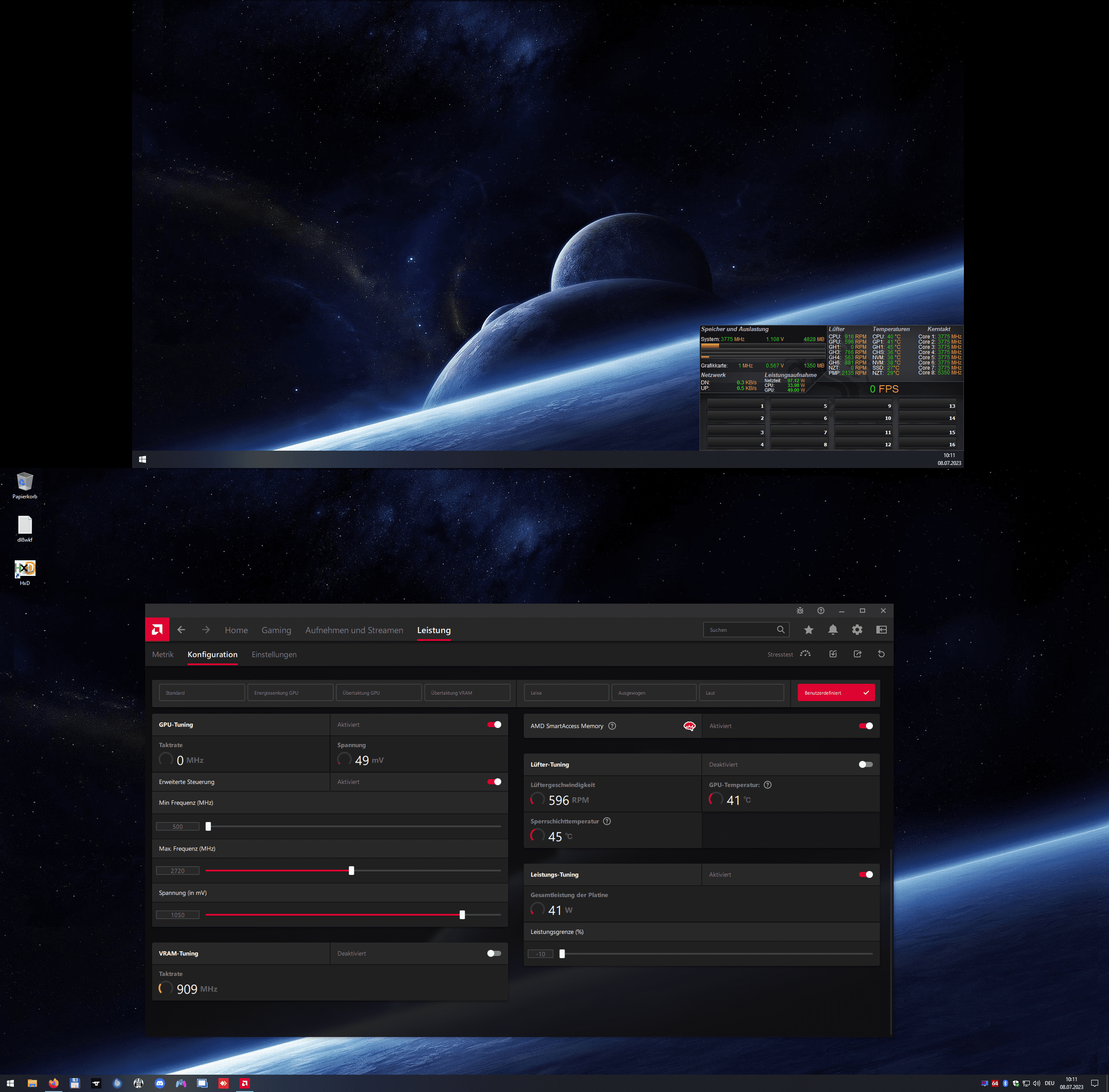The width and height of the screenshot is (1109, 1092).
Task: Open the help question mark in the title bar
Action: (x=820, y=611)
